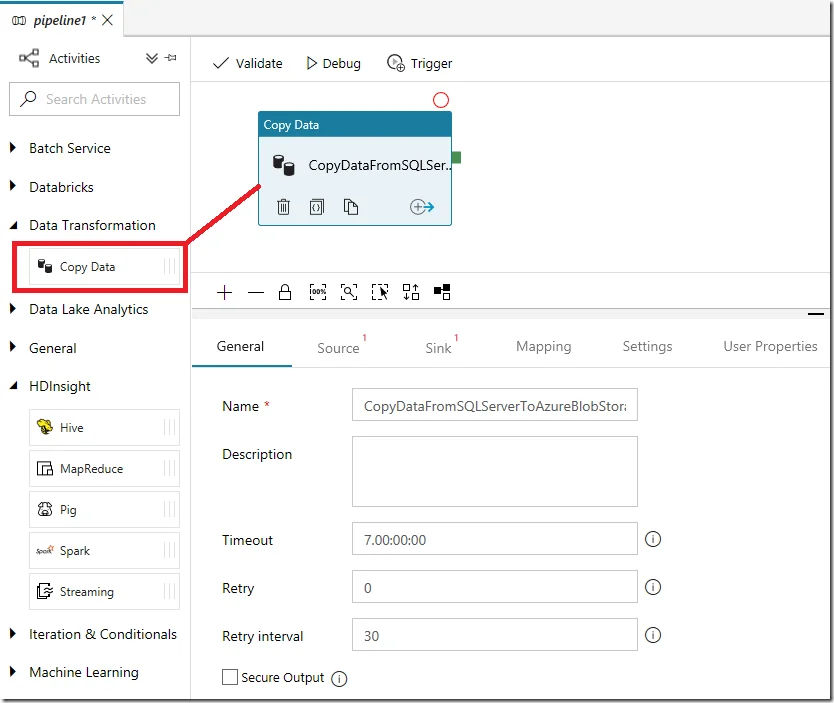Click zoom to fit 100% icon
834x703 pixels.
coord(318,292)
